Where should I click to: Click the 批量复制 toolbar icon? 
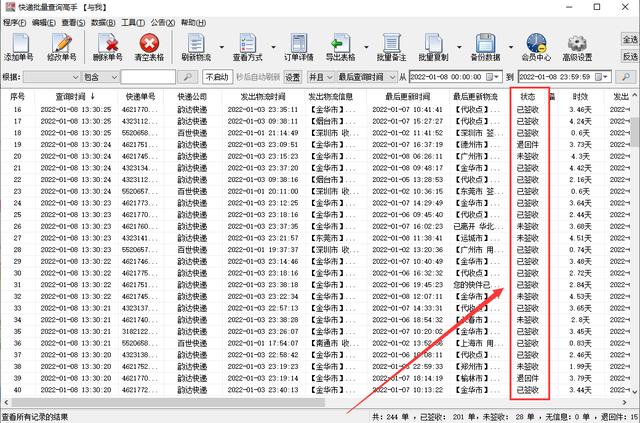pos(433,43)
